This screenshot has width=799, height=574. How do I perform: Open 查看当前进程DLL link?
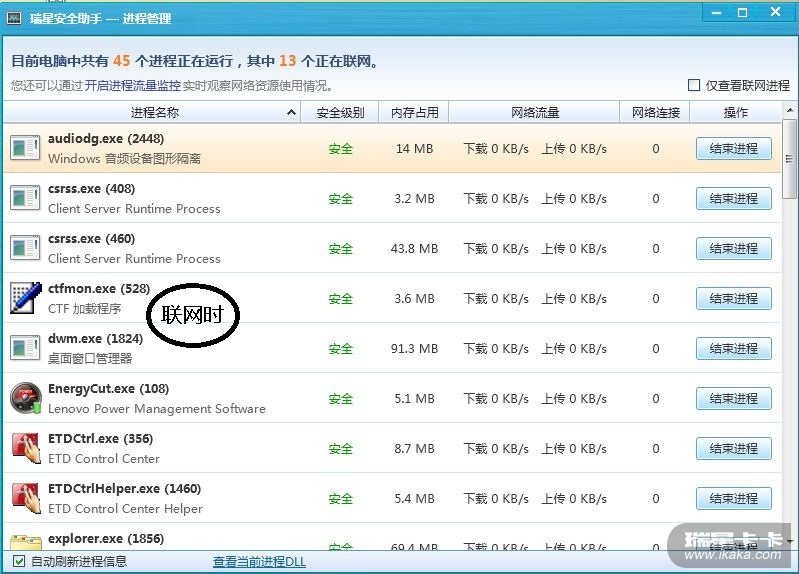tap(259, 562)
